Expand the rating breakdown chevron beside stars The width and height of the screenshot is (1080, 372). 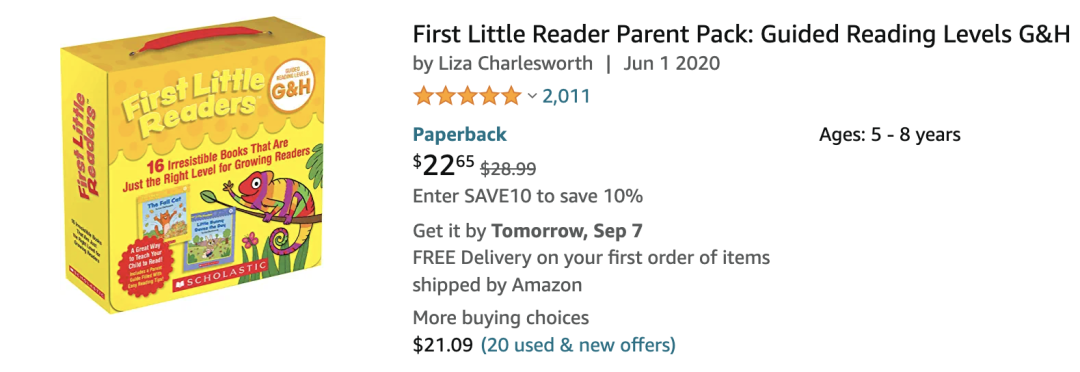[532, 96]
